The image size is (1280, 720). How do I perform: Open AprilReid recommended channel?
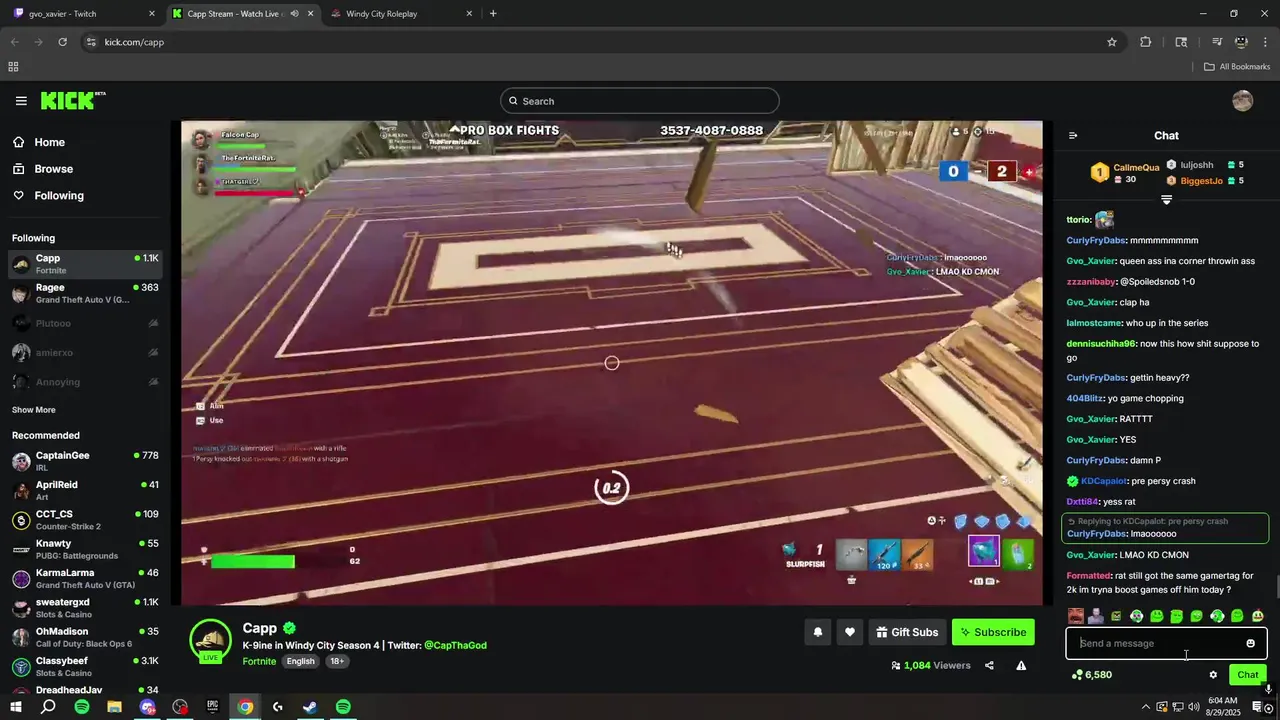pyautogui.click(x=85, y=490)
